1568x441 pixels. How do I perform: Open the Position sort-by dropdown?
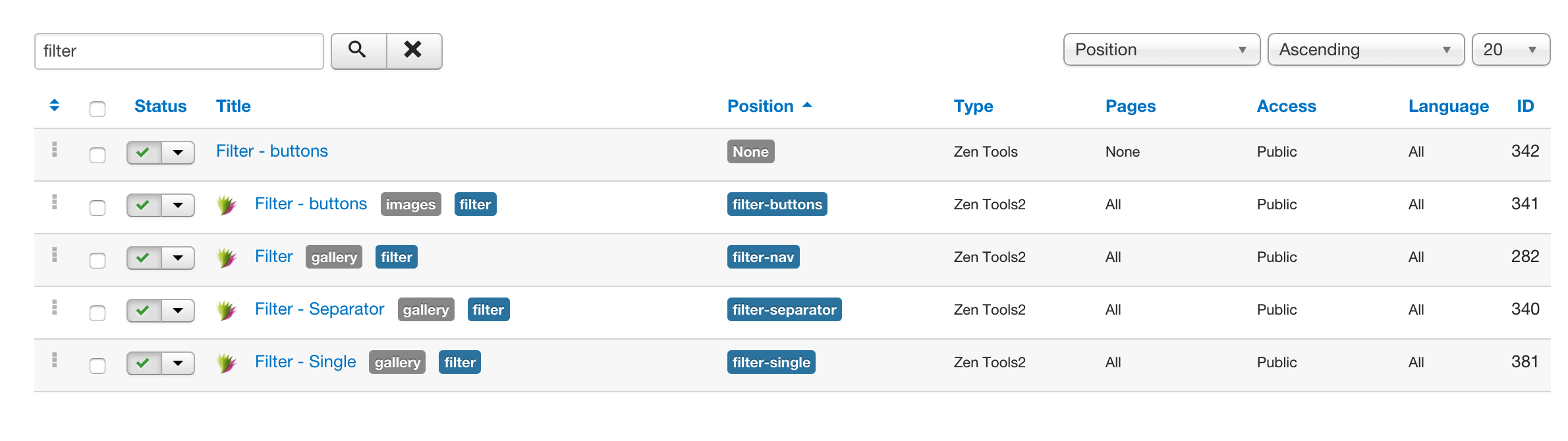point(1162,50)
